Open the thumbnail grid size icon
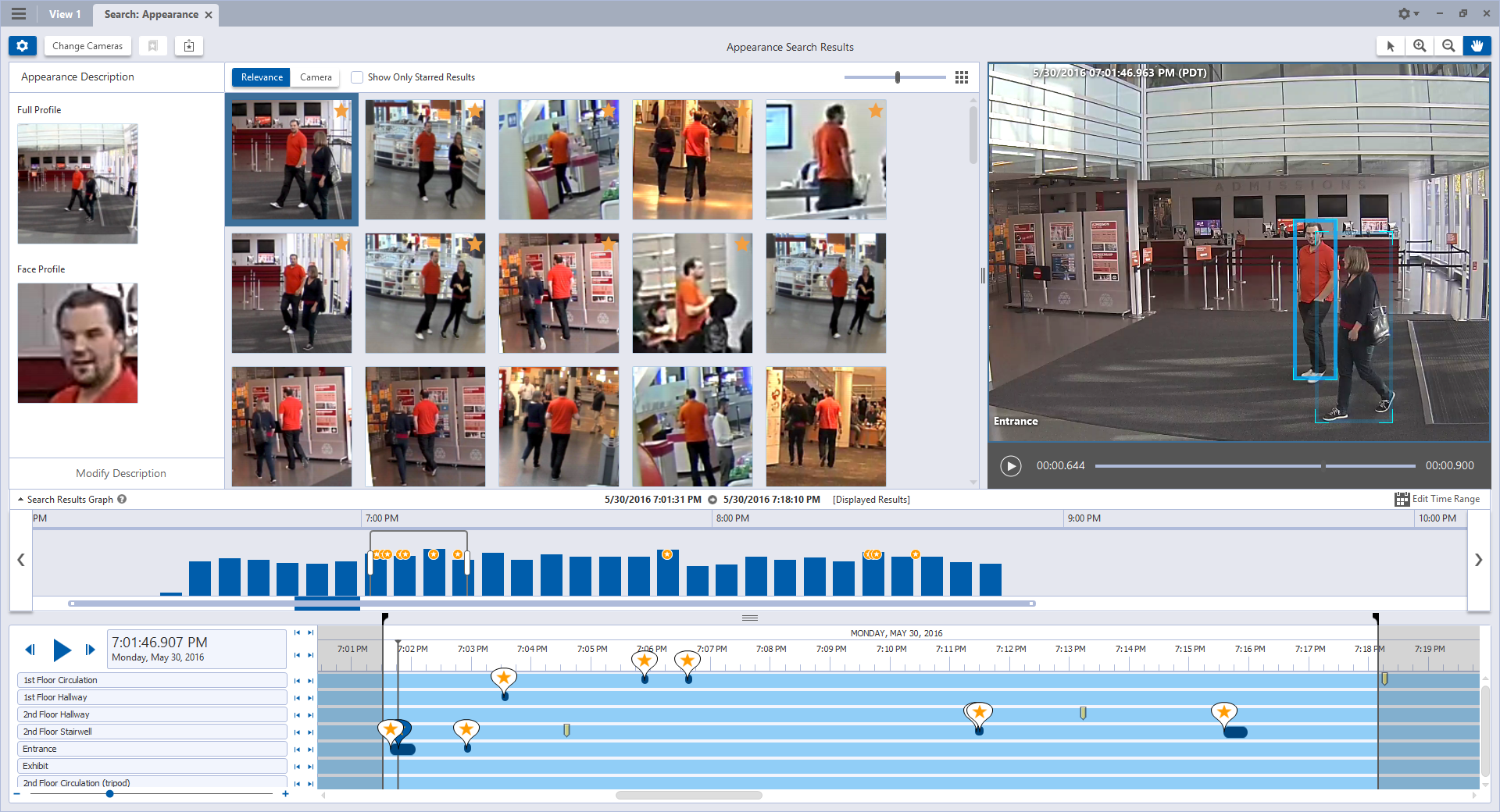Viewport: 1500px width, 812px height. click(x=962, y=77)
